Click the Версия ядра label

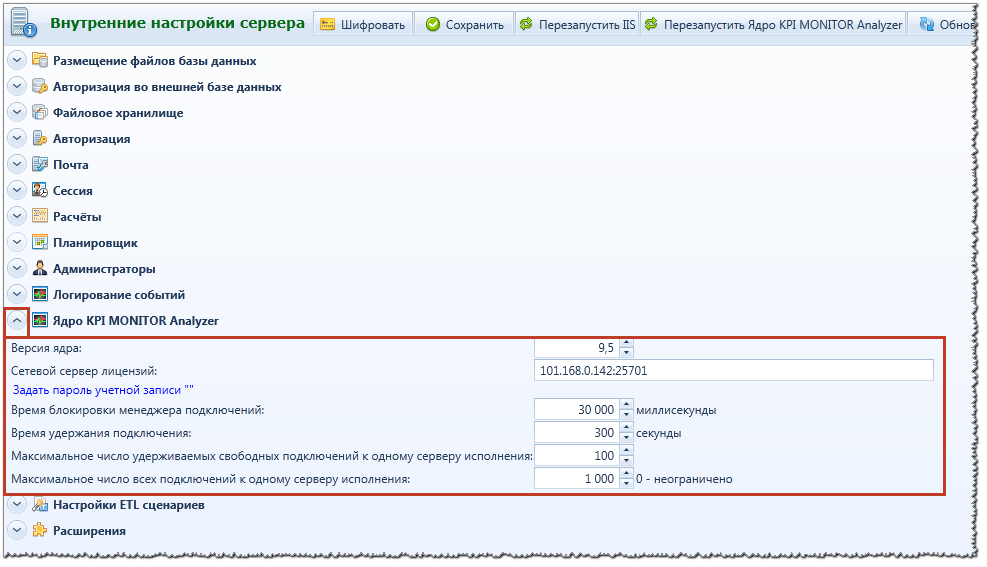point(47,348)
